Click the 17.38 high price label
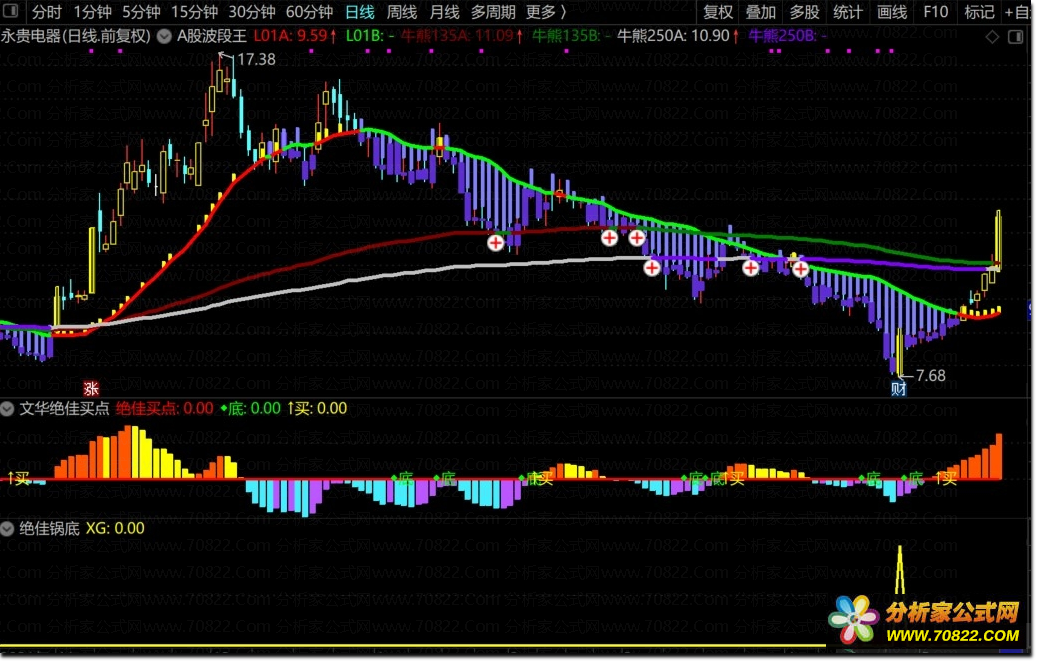Viewport: 1037px width, 661px height. click(256, 60)
